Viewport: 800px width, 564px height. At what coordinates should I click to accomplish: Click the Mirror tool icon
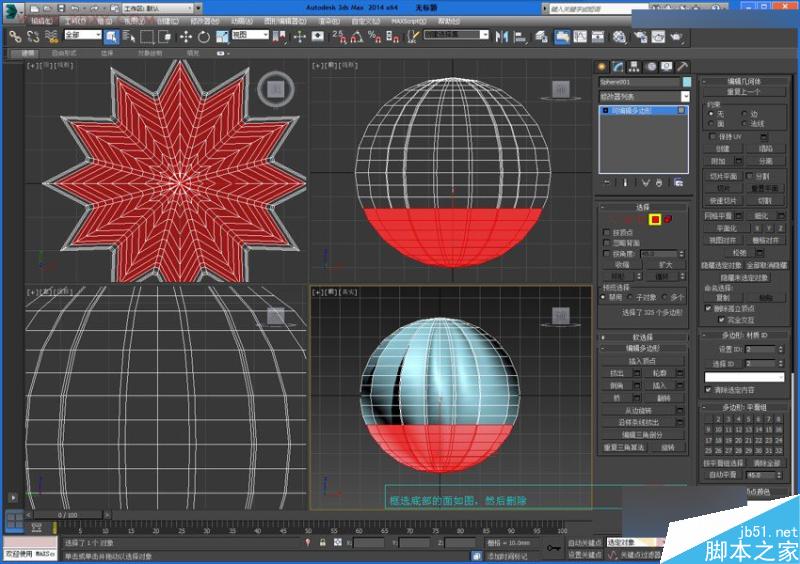[x=502, y=37]
